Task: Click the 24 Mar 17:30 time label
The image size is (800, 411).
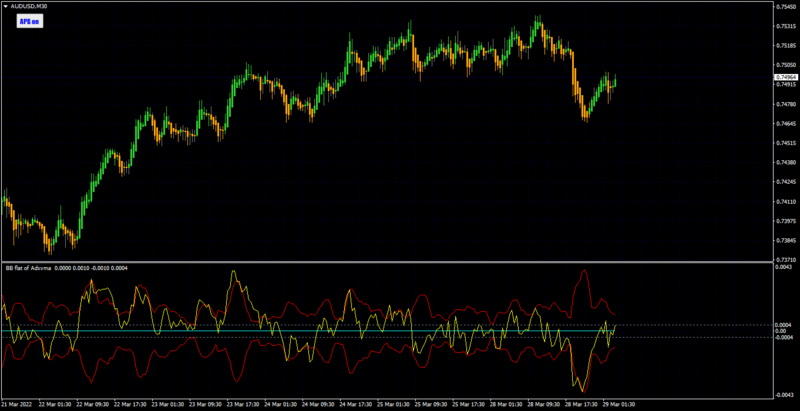Action: point(355,403)
